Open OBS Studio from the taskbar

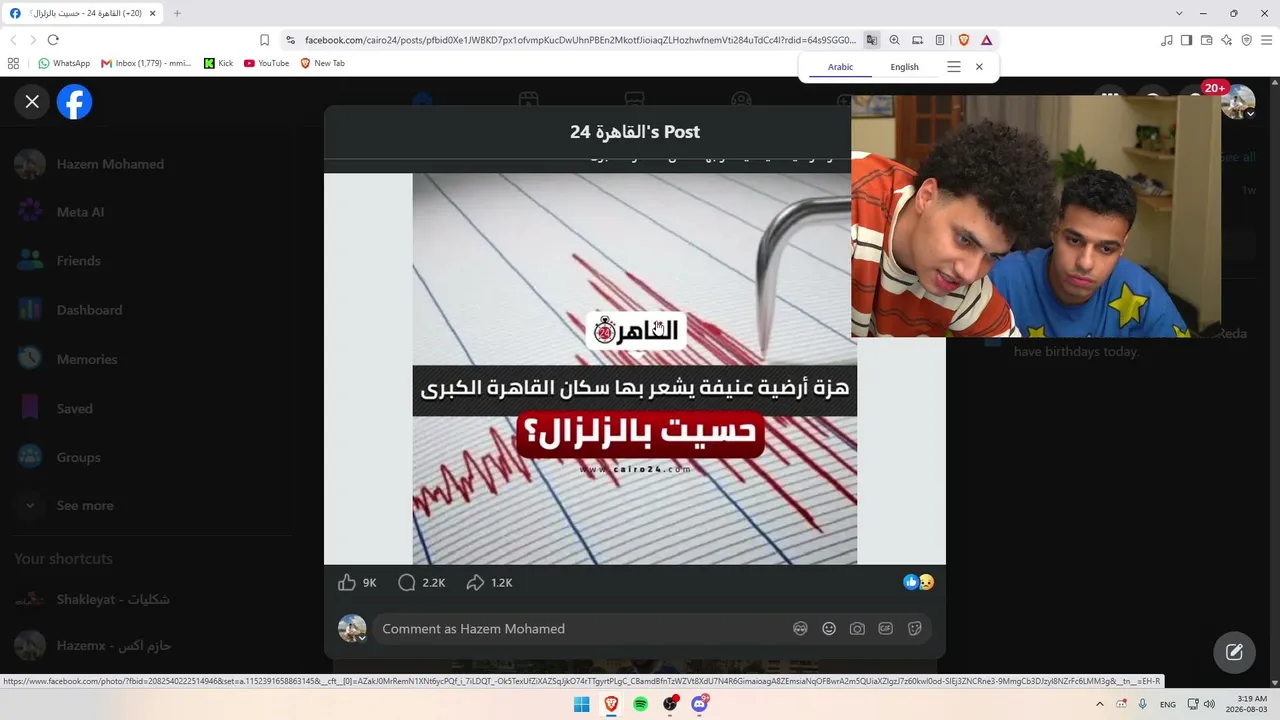tap(670, 704)
